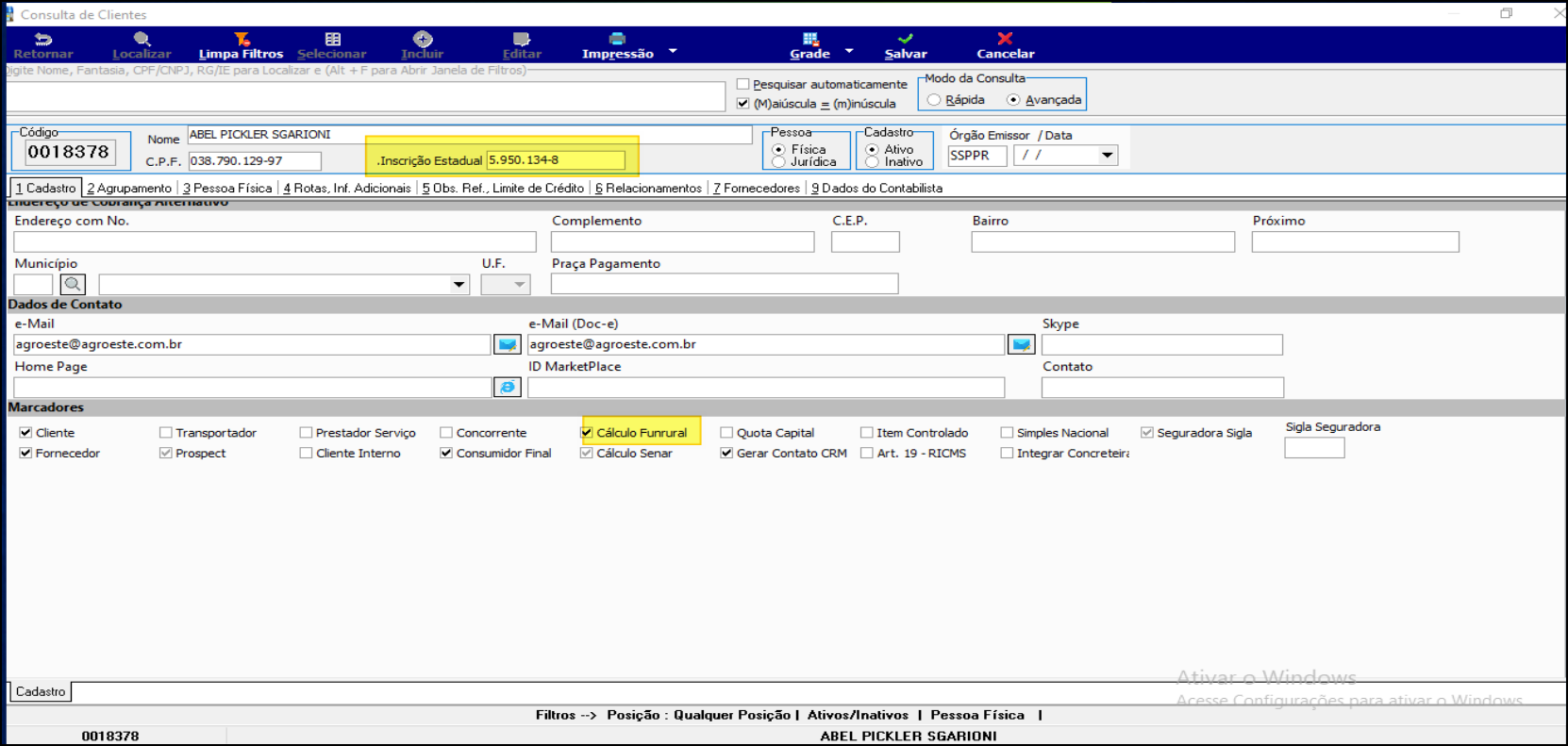Toggle the Cliente marker checkbox

(25, 433)
